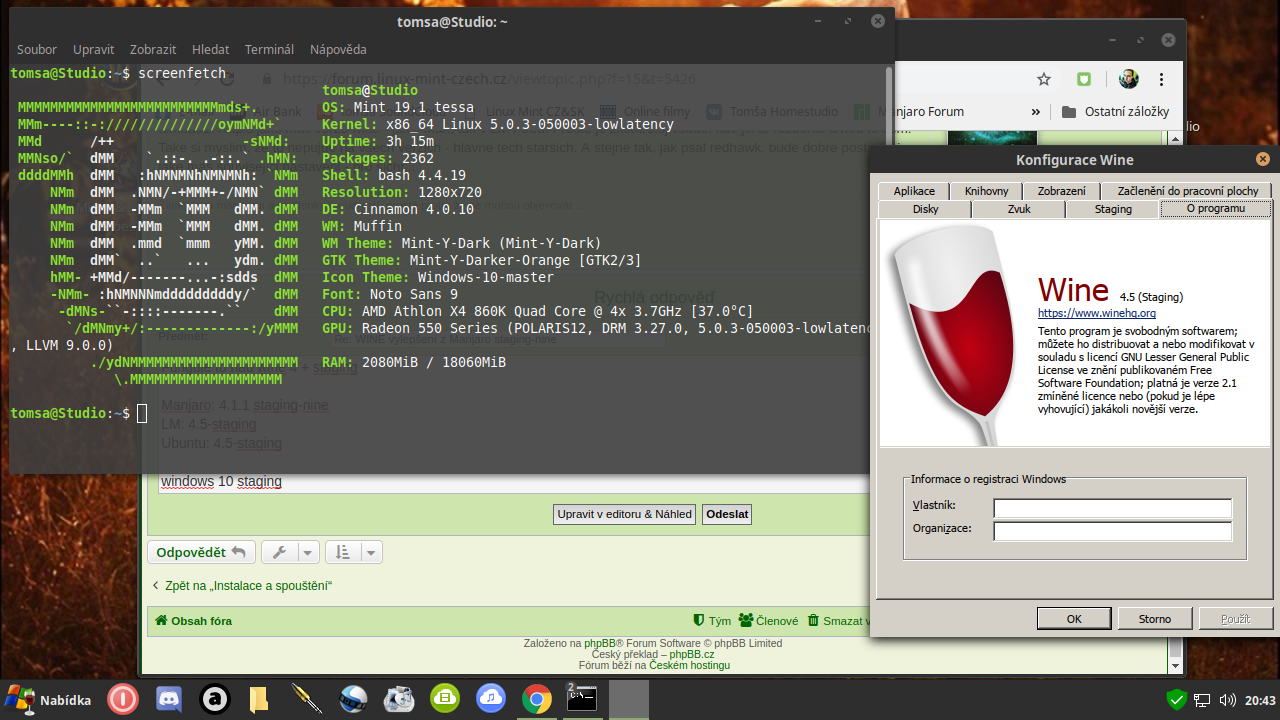Image resolution: width=1280 pixels, height=720 pixels.
Task: Click the Použít button in Wine
Action: [x=1236, y=619]
